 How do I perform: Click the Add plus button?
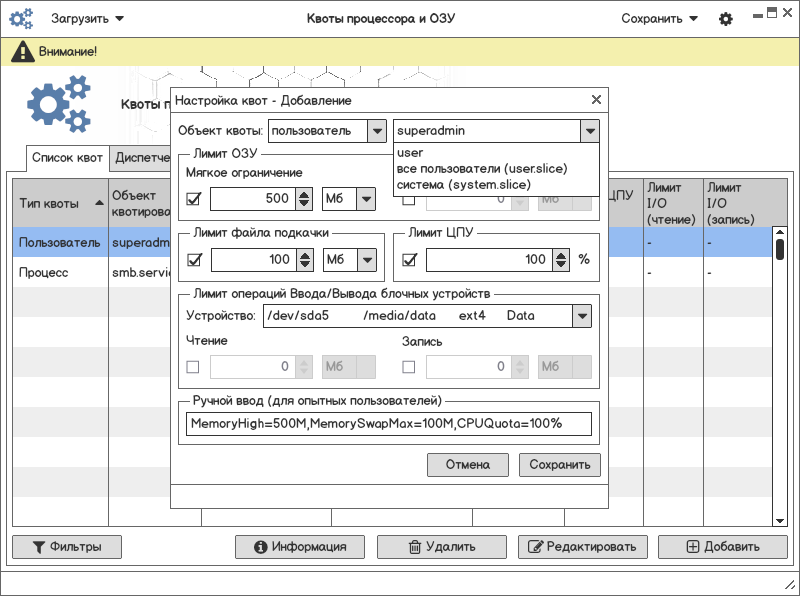[722, 547]
